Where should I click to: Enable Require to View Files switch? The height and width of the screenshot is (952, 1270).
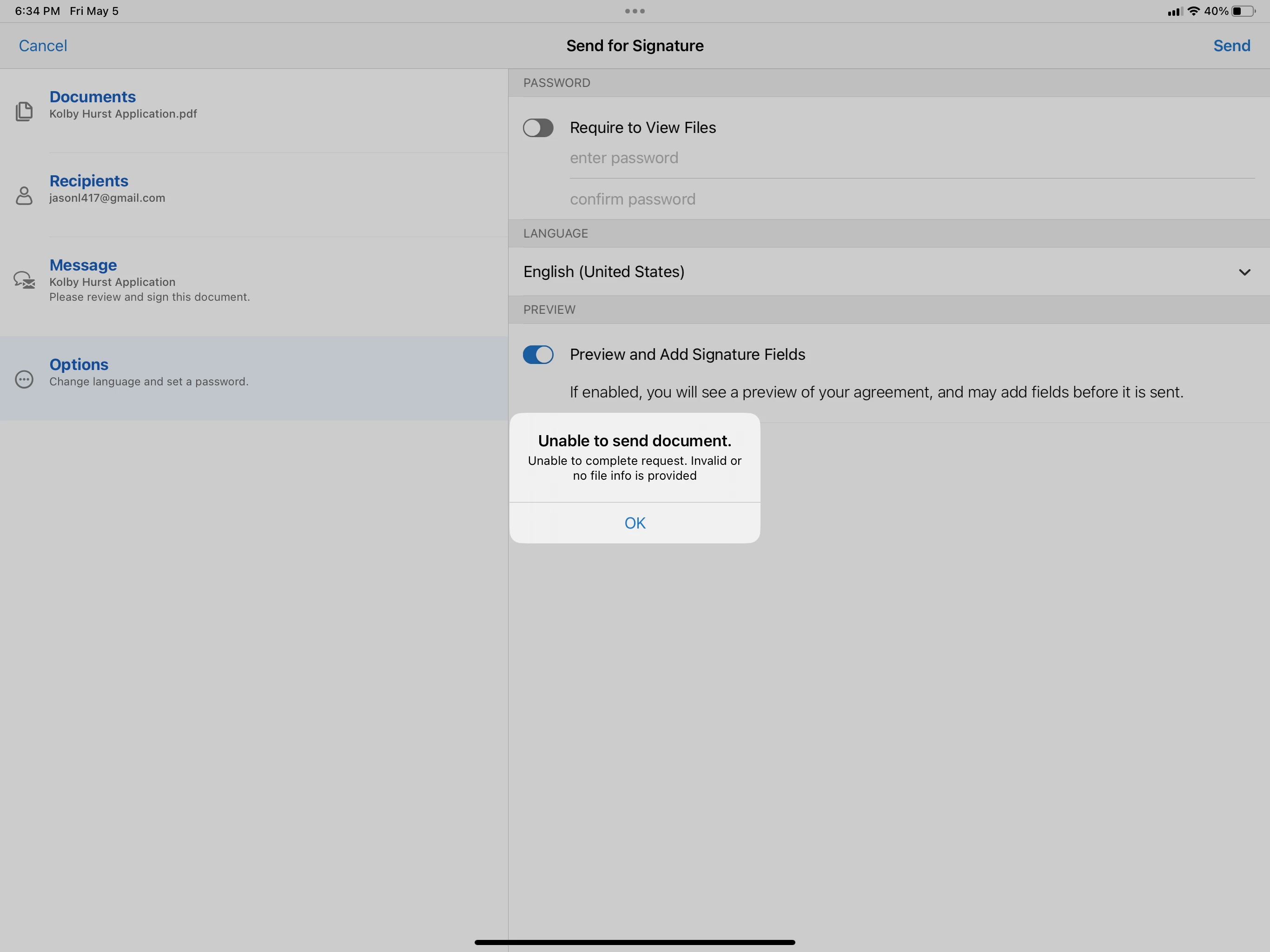click(x=538, y=127)
